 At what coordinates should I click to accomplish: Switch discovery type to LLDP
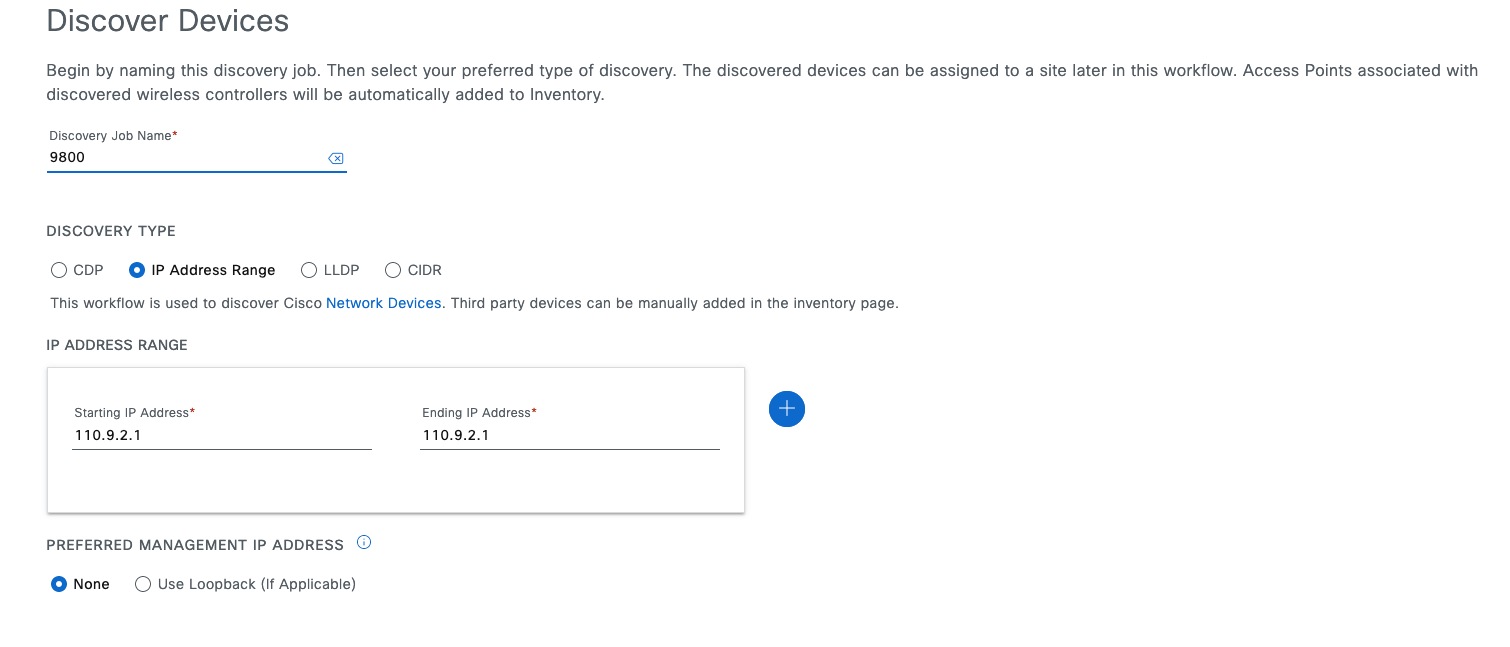[309, 270]
